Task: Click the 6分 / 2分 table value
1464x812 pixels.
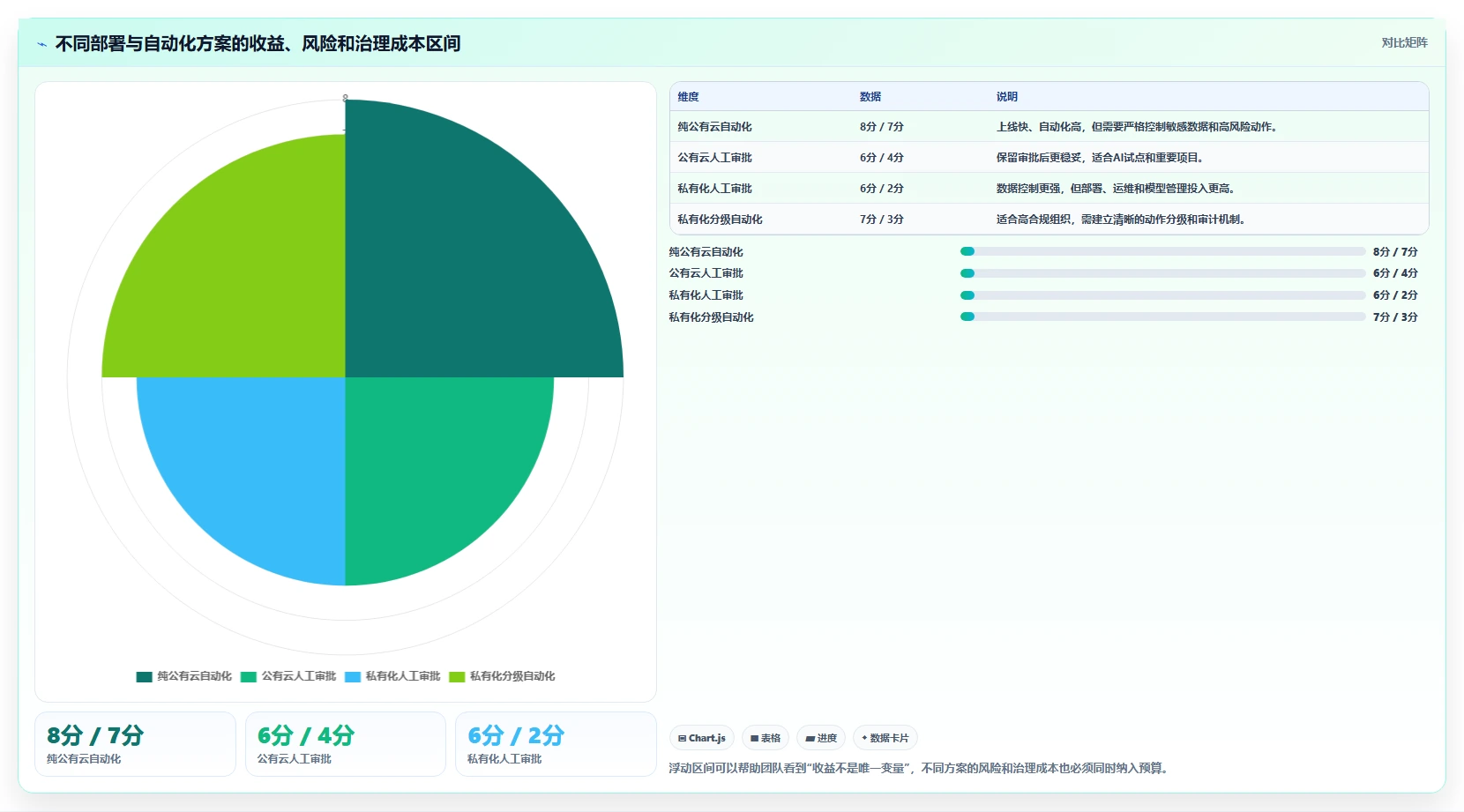Action: tap(882, 189)
